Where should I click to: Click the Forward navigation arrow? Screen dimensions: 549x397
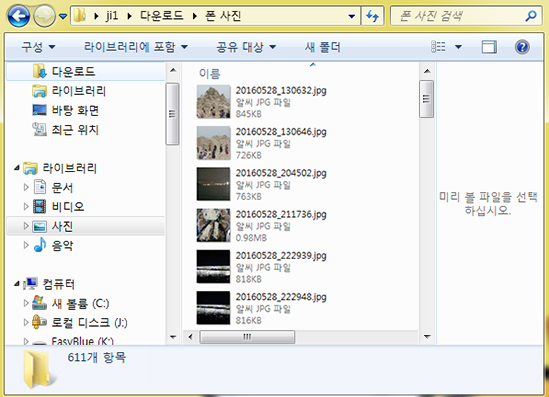pyautogui.click(x=44, y=16)
